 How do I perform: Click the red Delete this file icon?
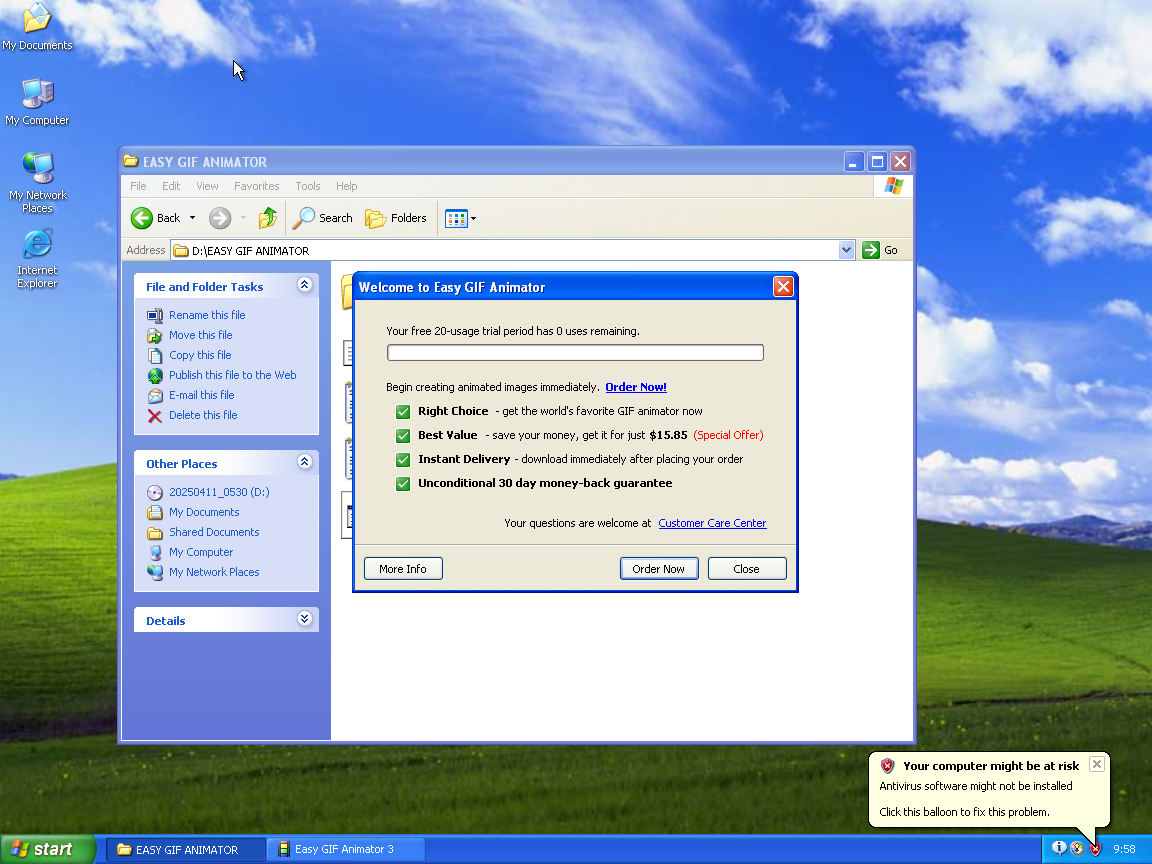point(154,416)
